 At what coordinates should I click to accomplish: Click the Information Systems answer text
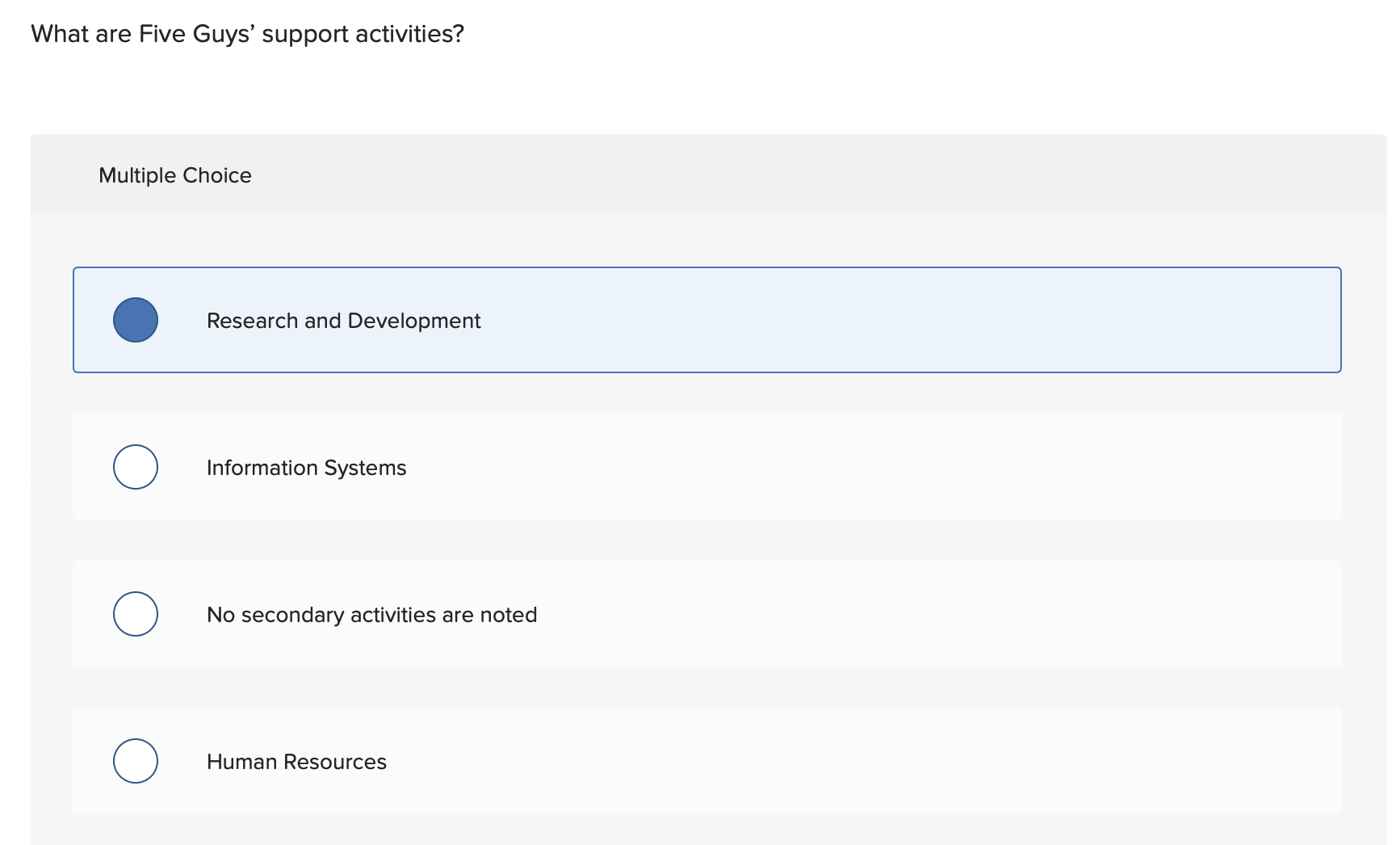click(307, 467)
